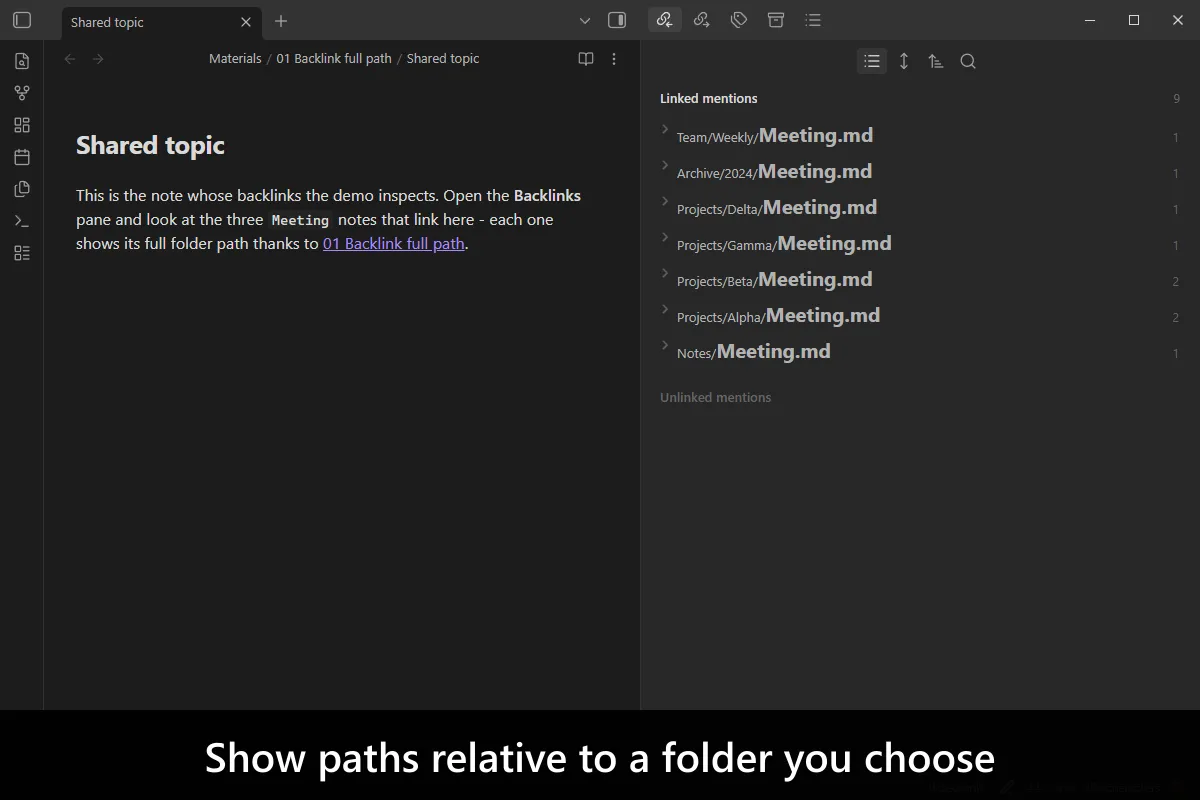
Task: Expand Projects/Beta/Meeting.md backlink chevron
Action: tap(665, 274)
